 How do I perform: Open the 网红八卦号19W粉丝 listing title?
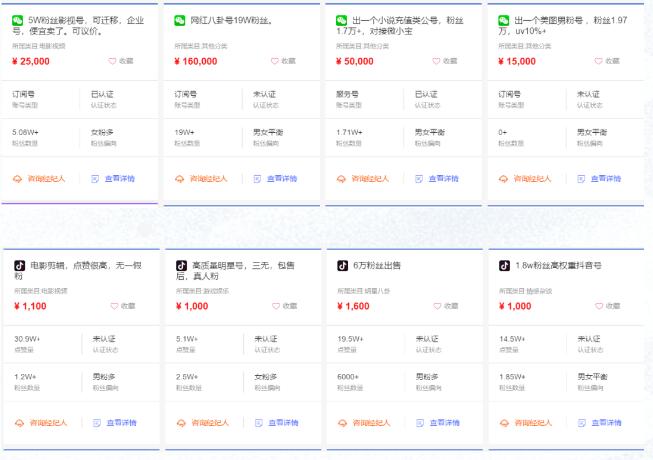pyautogui.click(x=232, y=20)
